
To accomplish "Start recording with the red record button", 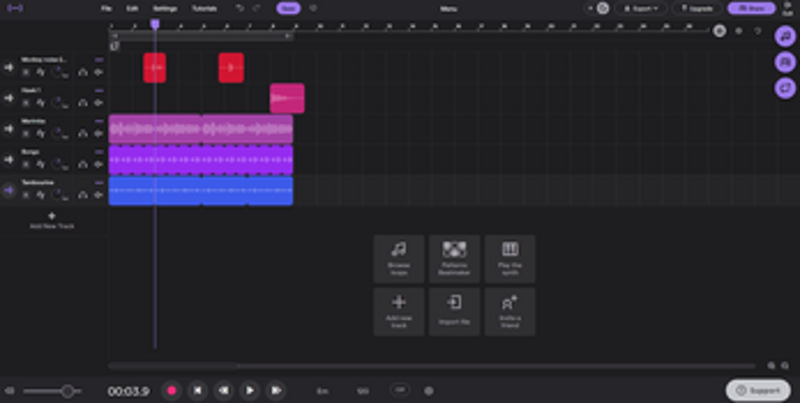I will coord(172,391).
